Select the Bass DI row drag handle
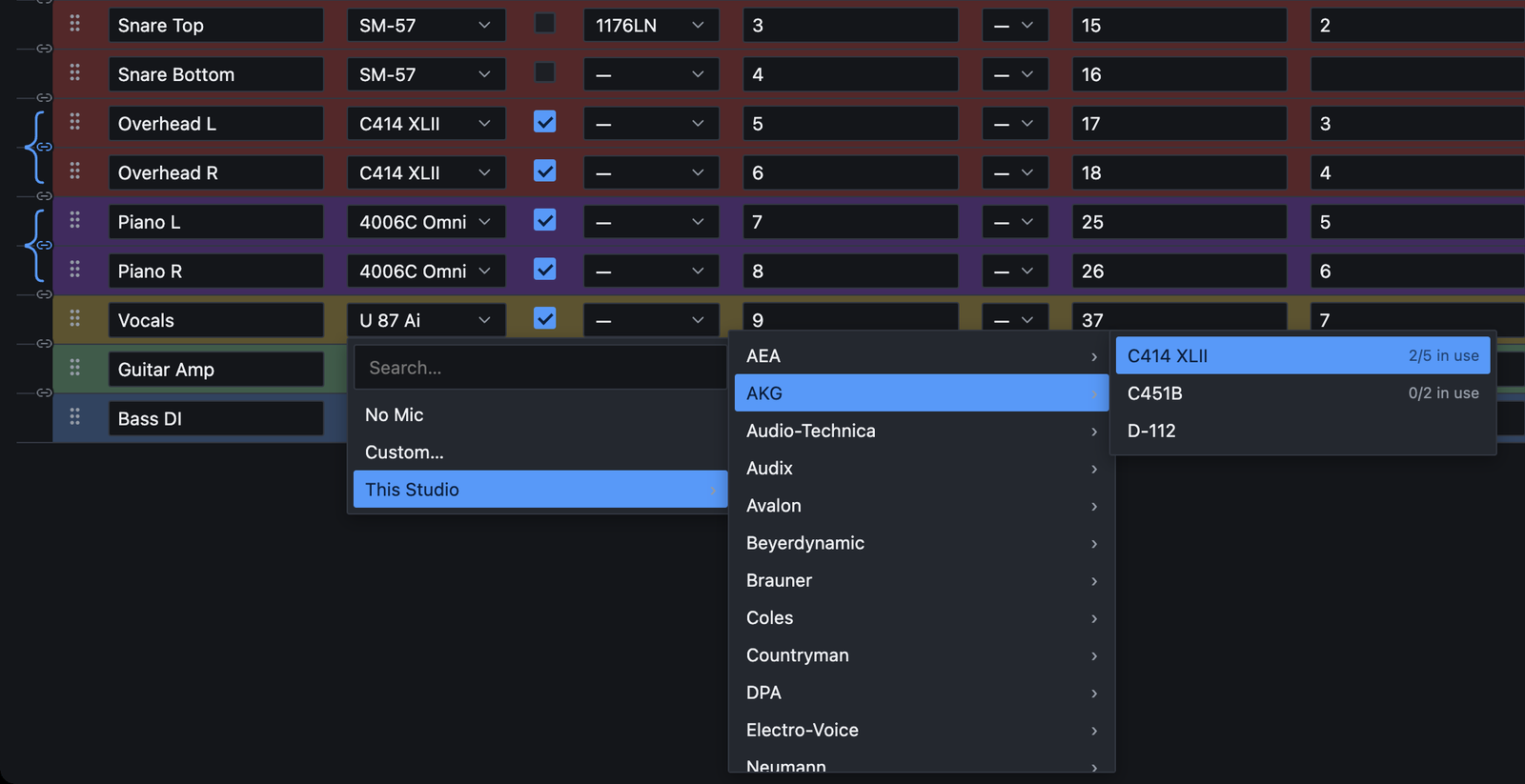Image resolution: width=1525 pixels, height=784 pixels. point(74,417)
